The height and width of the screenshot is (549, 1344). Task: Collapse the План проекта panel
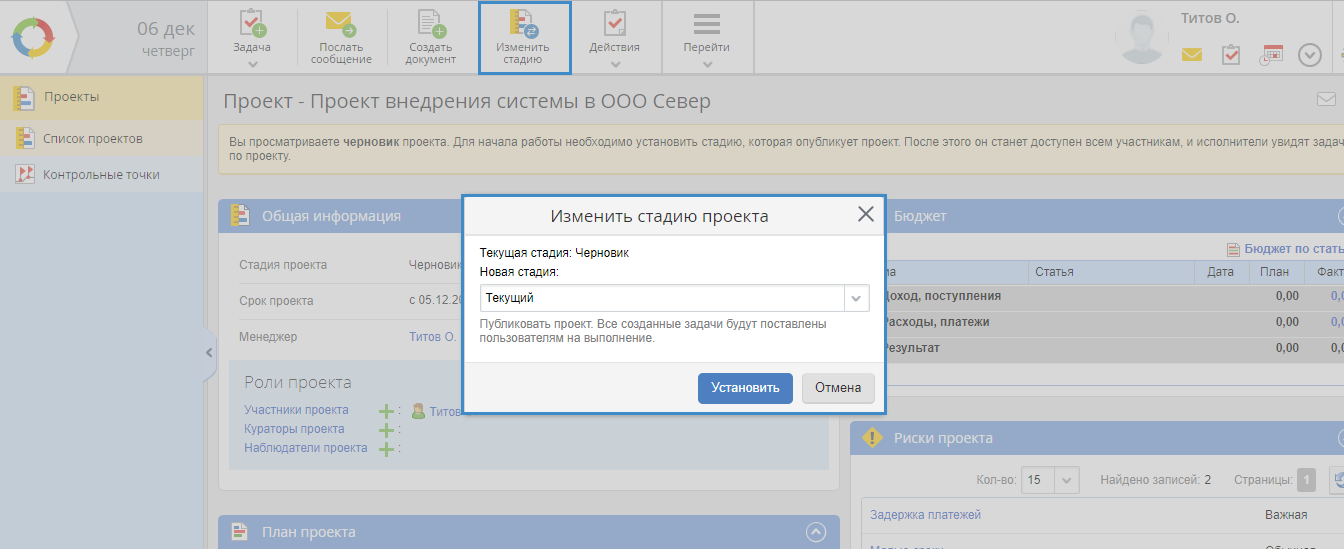(x=817, y=532)
